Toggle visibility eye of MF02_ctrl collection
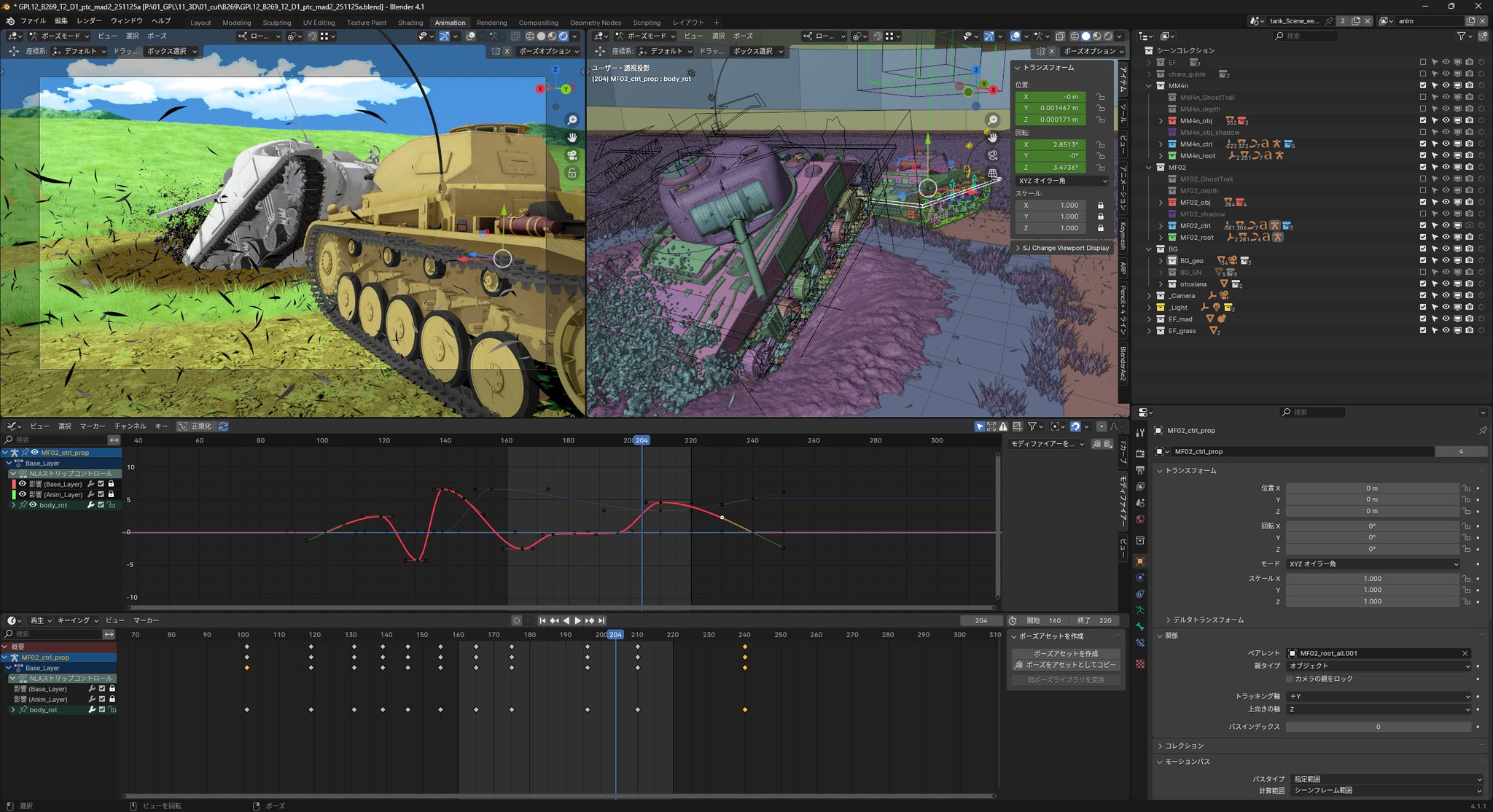This screenshot has height=812, width=1493. 1446,226
